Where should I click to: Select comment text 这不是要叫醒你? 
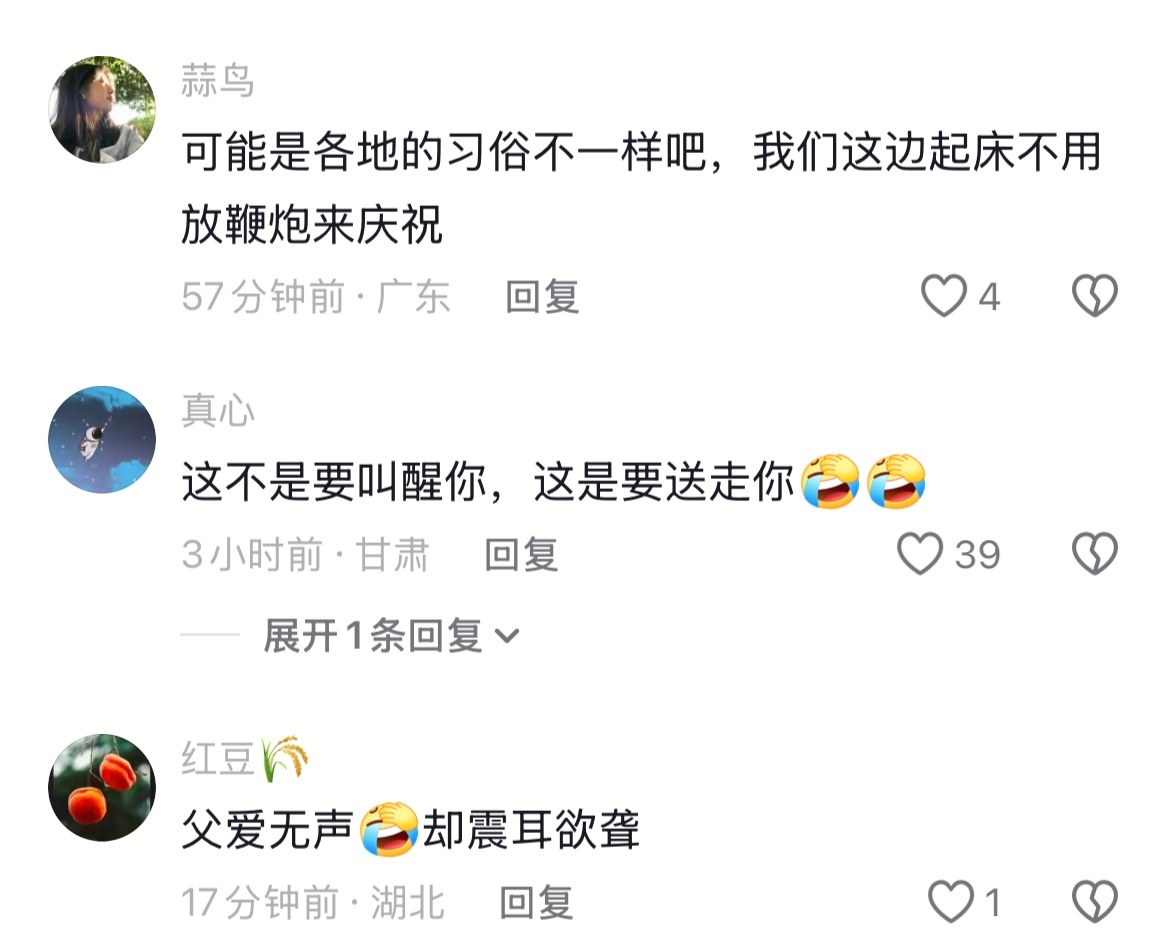click(x=334, y=481)
